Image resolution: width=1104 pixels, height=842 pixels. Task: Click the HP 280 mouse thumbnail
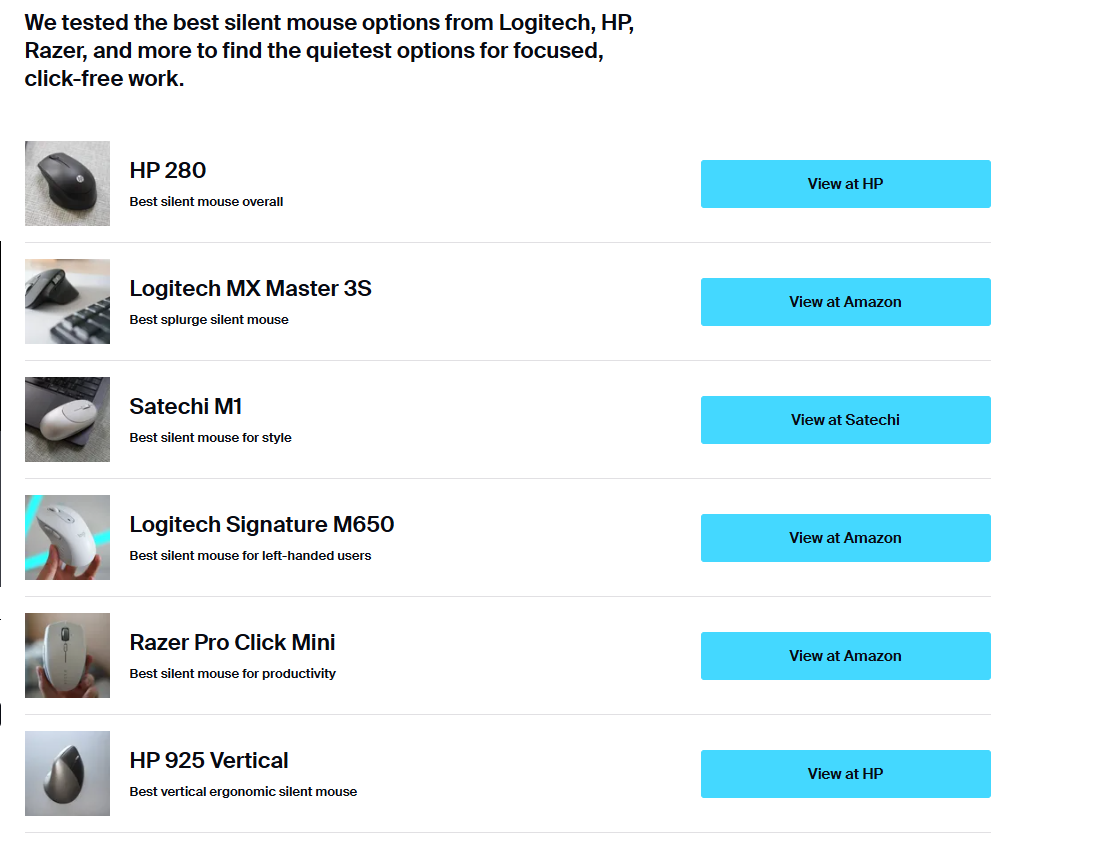click(67, 183)
